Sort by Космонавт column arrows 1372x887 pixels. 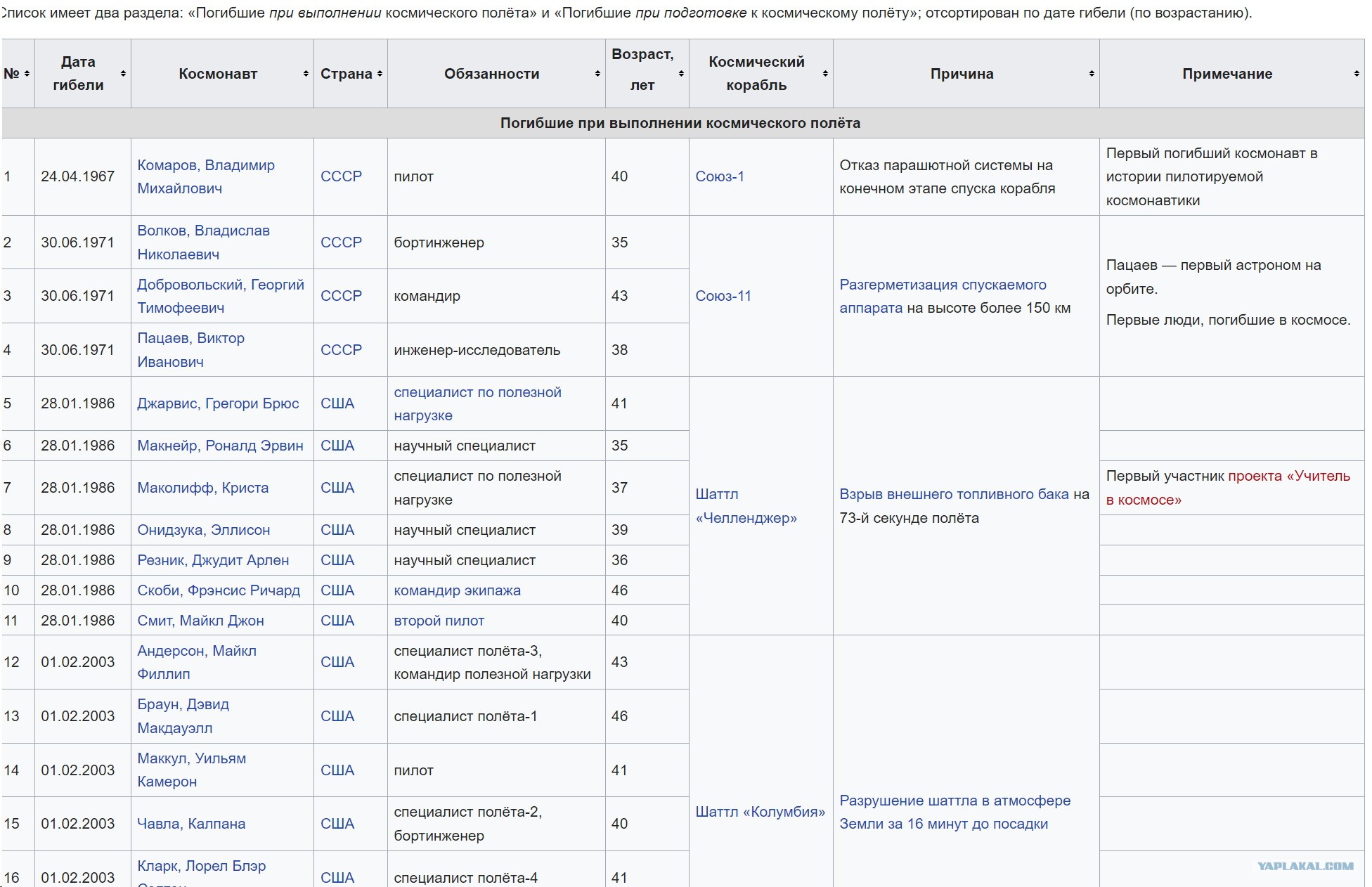pos(306,74)
